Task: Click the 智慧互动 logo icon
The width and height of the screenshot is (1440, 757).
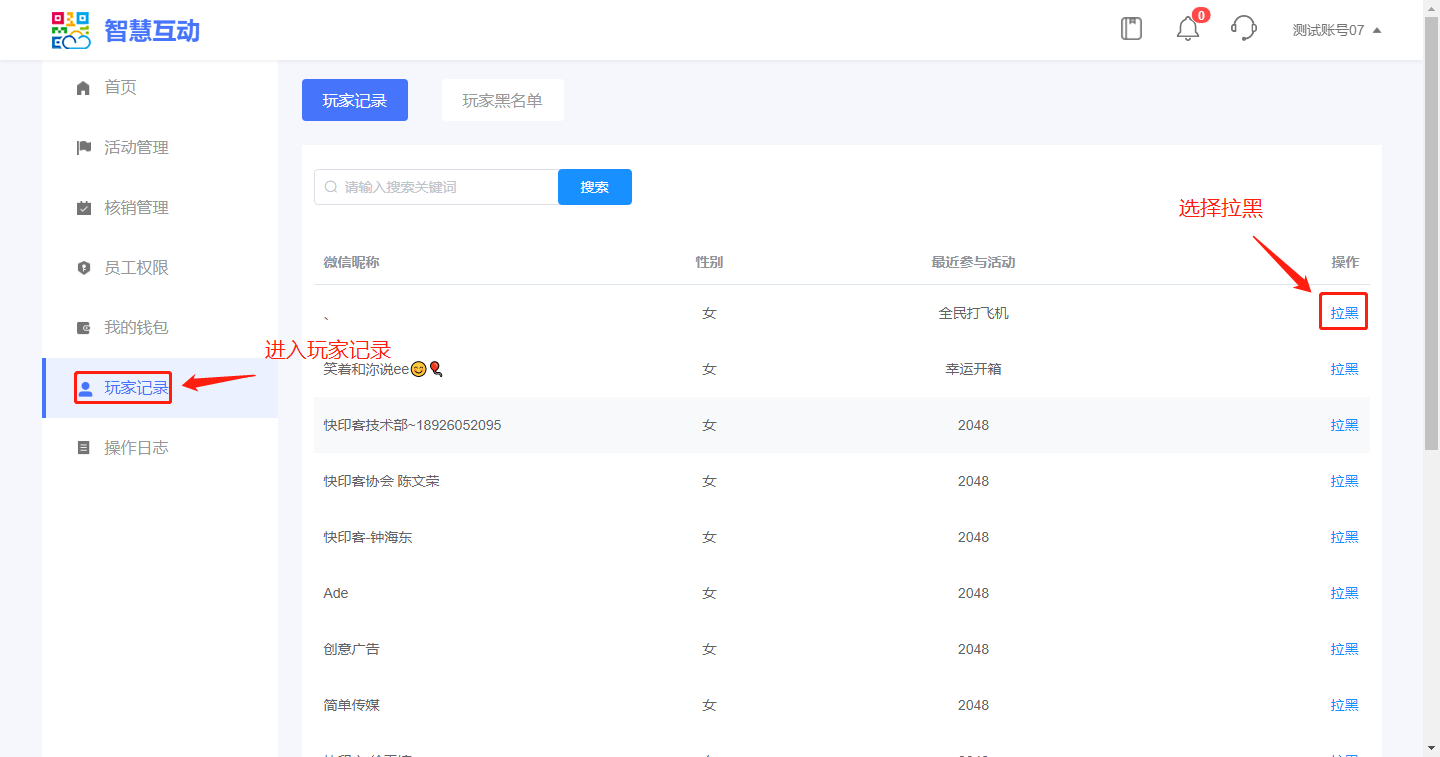Action: [x=71, y=30]
